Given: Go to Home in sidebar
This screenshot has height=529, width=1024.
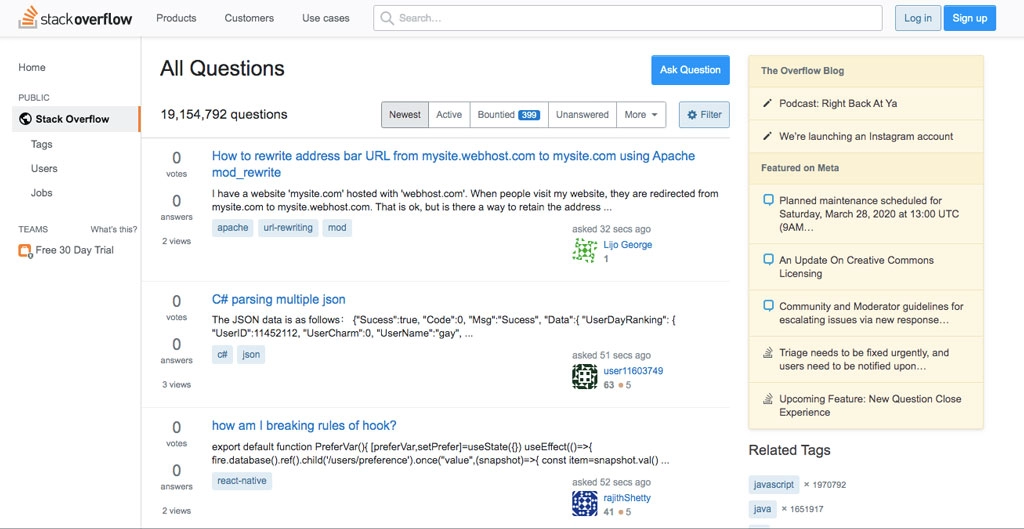Looking at the screenshot, I should (32, 67).
